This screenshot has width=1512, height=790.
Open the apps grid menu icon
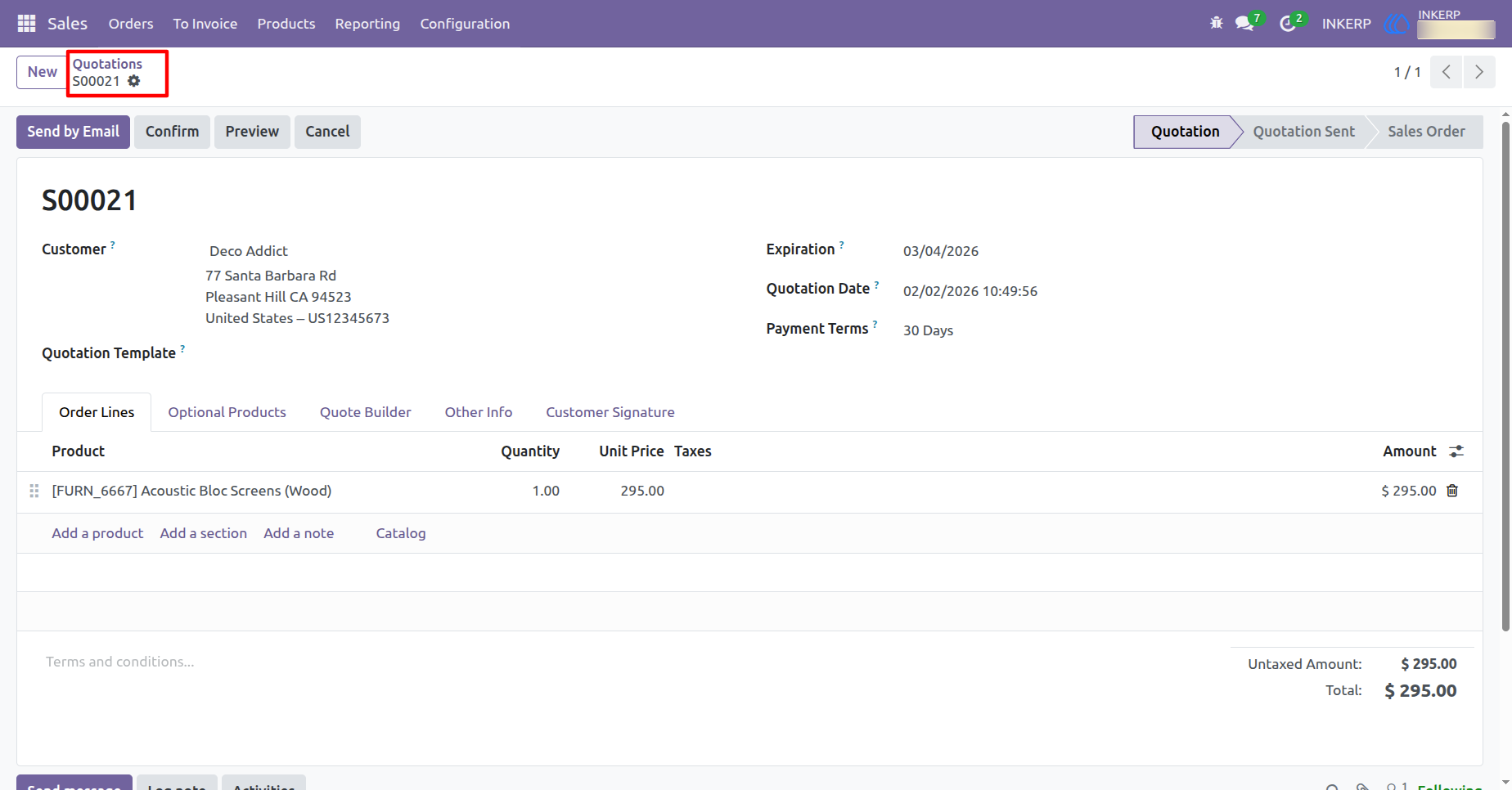(x=26, y=24)
